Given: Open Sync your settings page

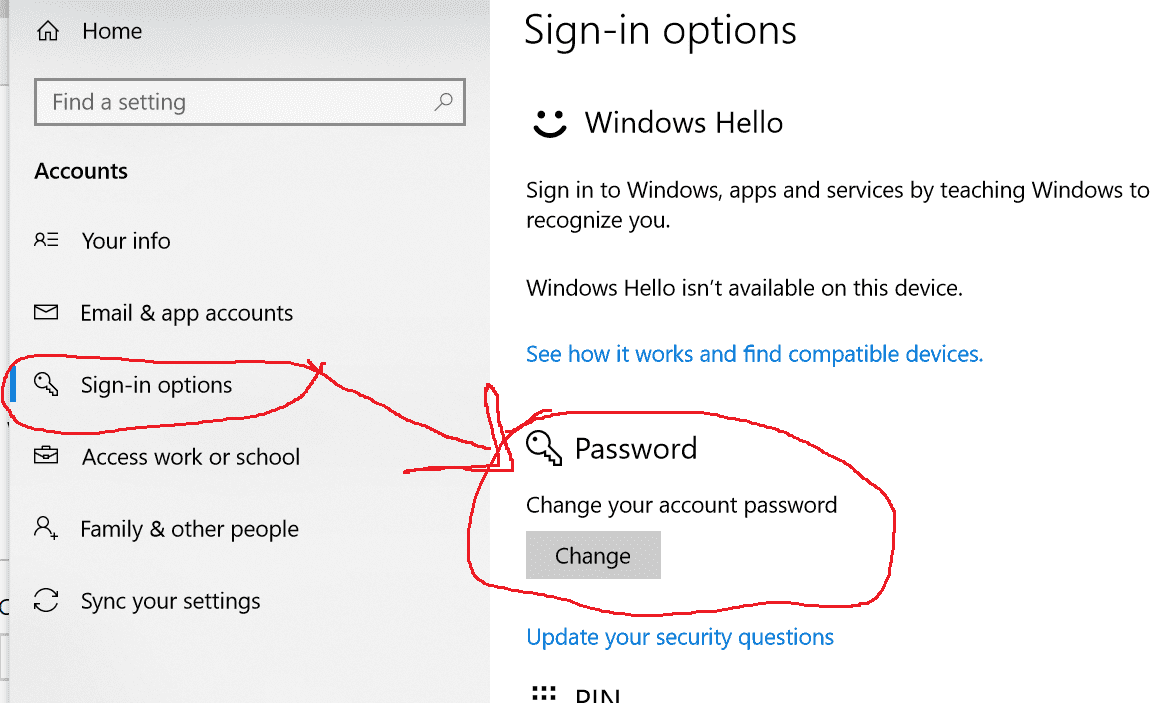Looking at the screenshot, I should (x=170, y=600).
